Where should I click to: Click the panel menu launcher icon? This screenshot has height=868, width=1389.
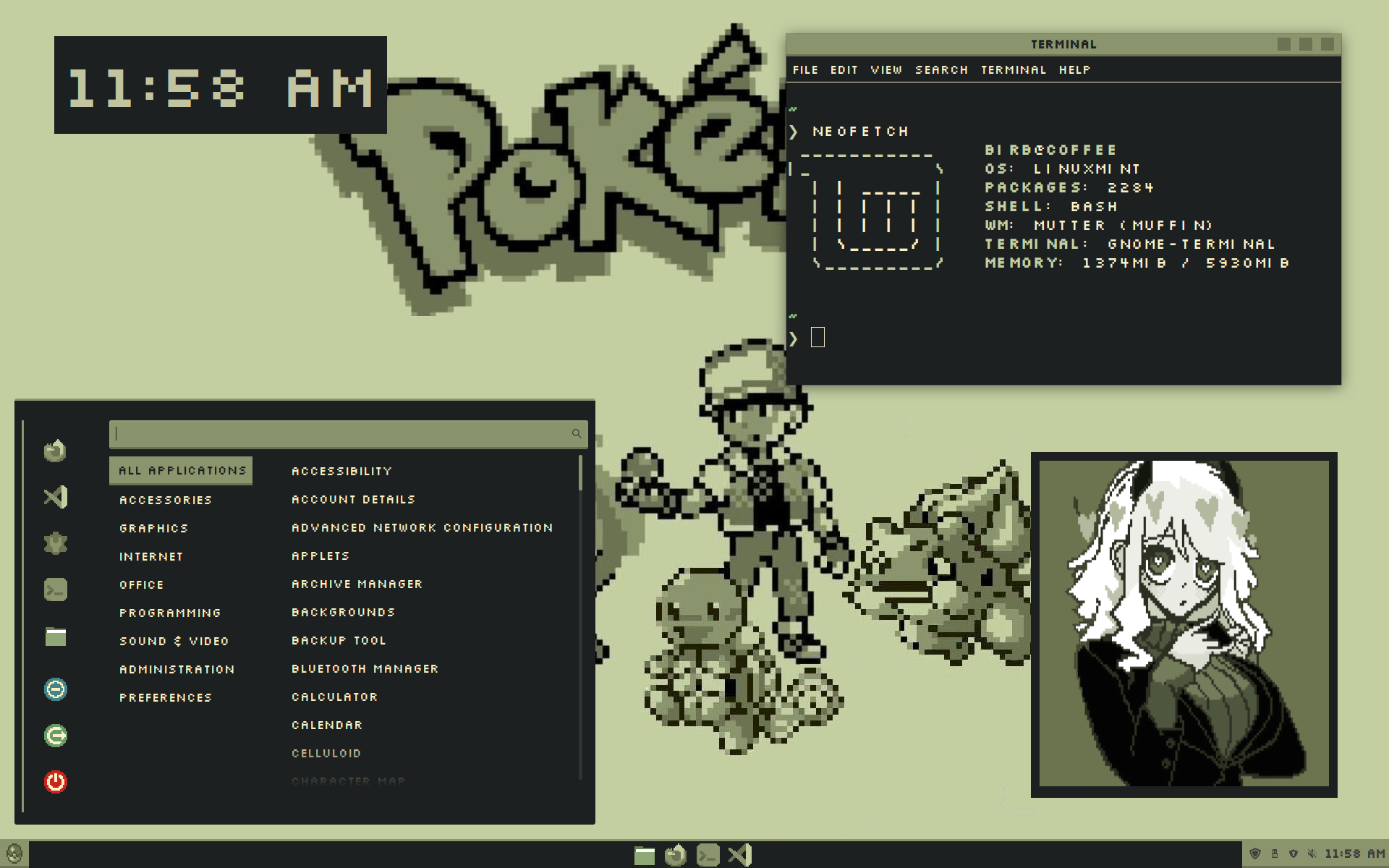14,854
